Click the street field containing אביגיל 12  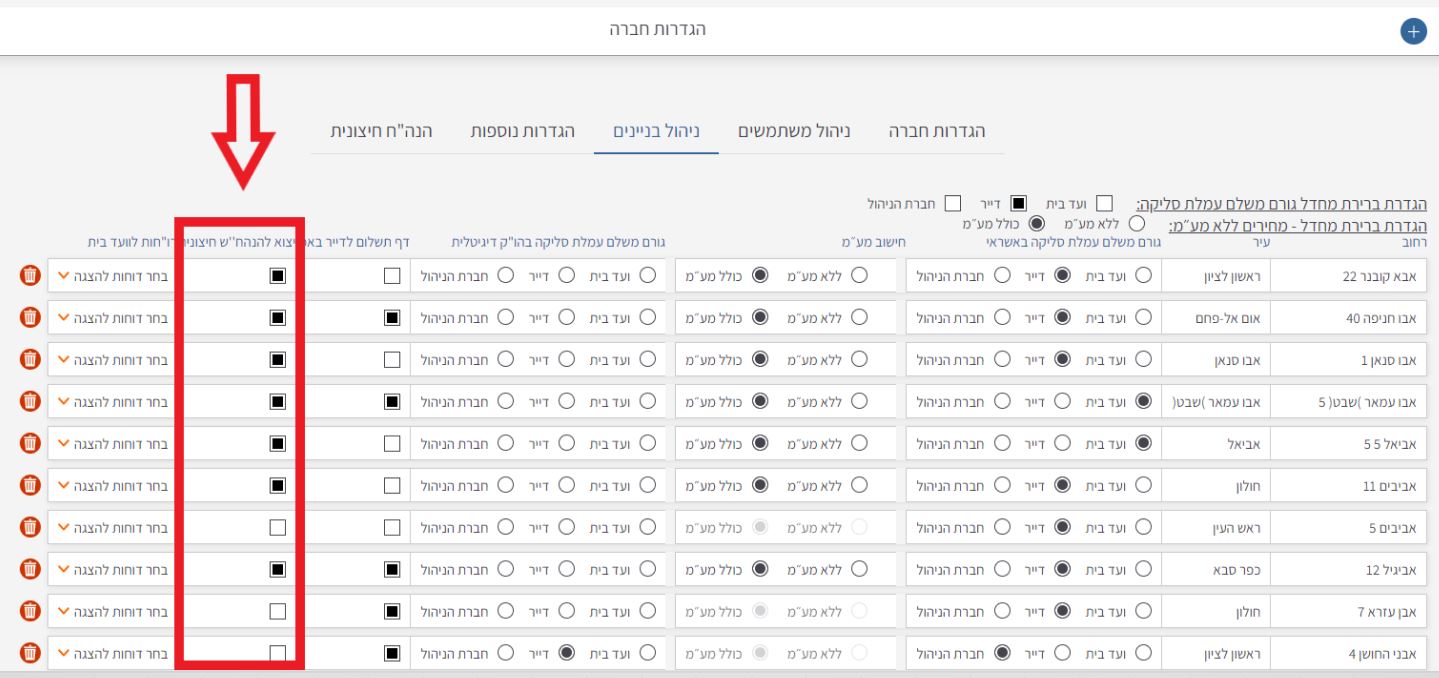pos(1352,569)
